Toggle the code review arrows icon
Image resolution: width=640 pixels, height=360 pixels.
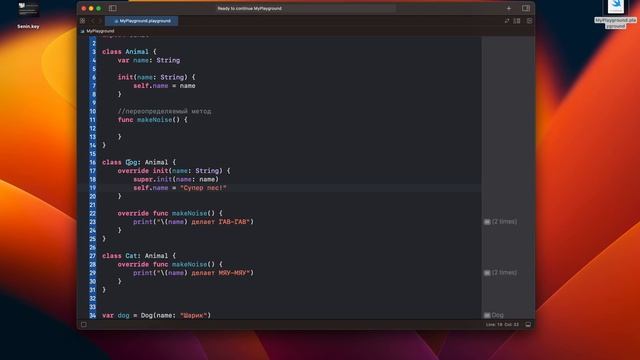pyautogui.click(x=507, y=21)
